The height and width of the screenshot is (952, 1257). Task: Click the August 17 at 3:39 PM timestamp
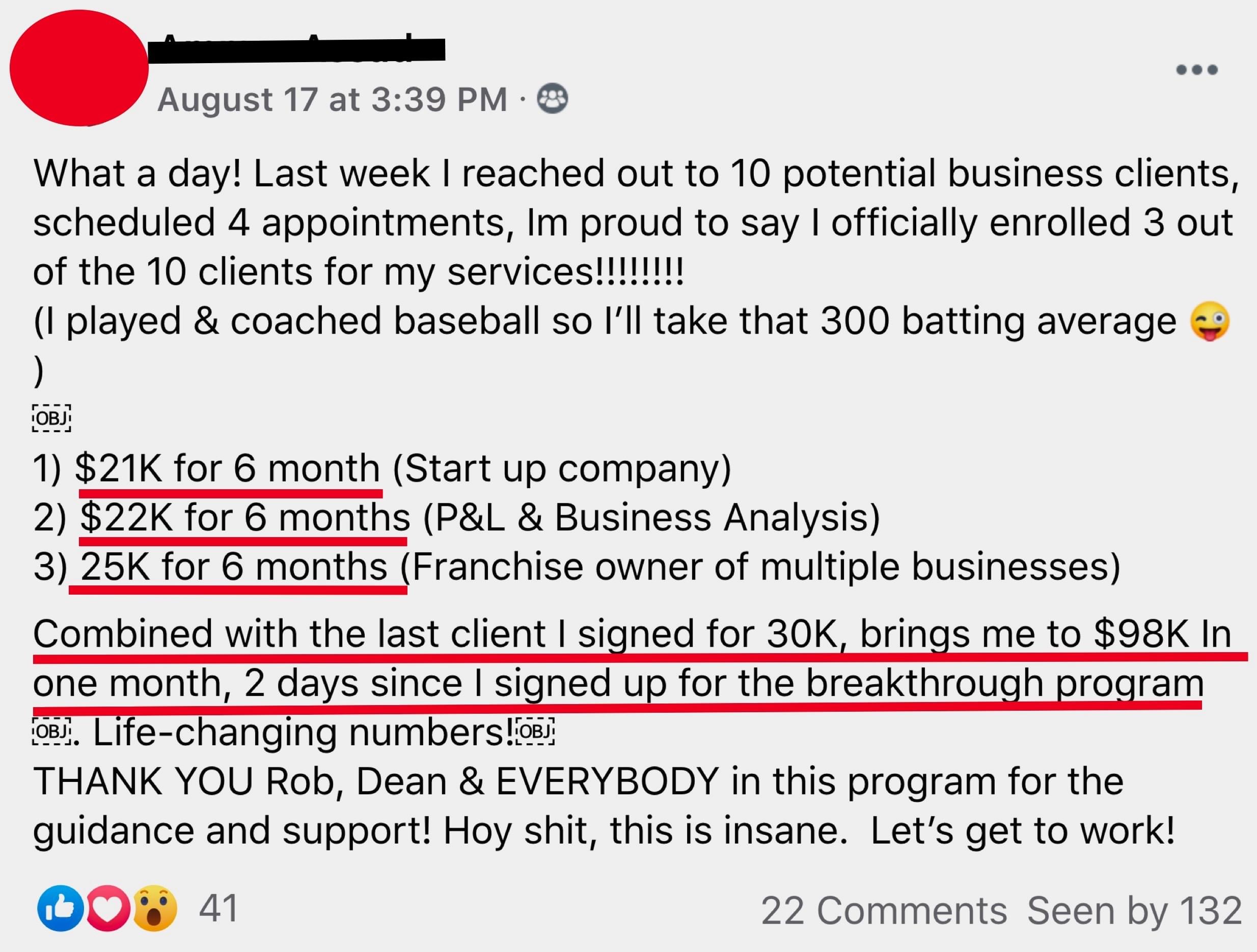333,100
